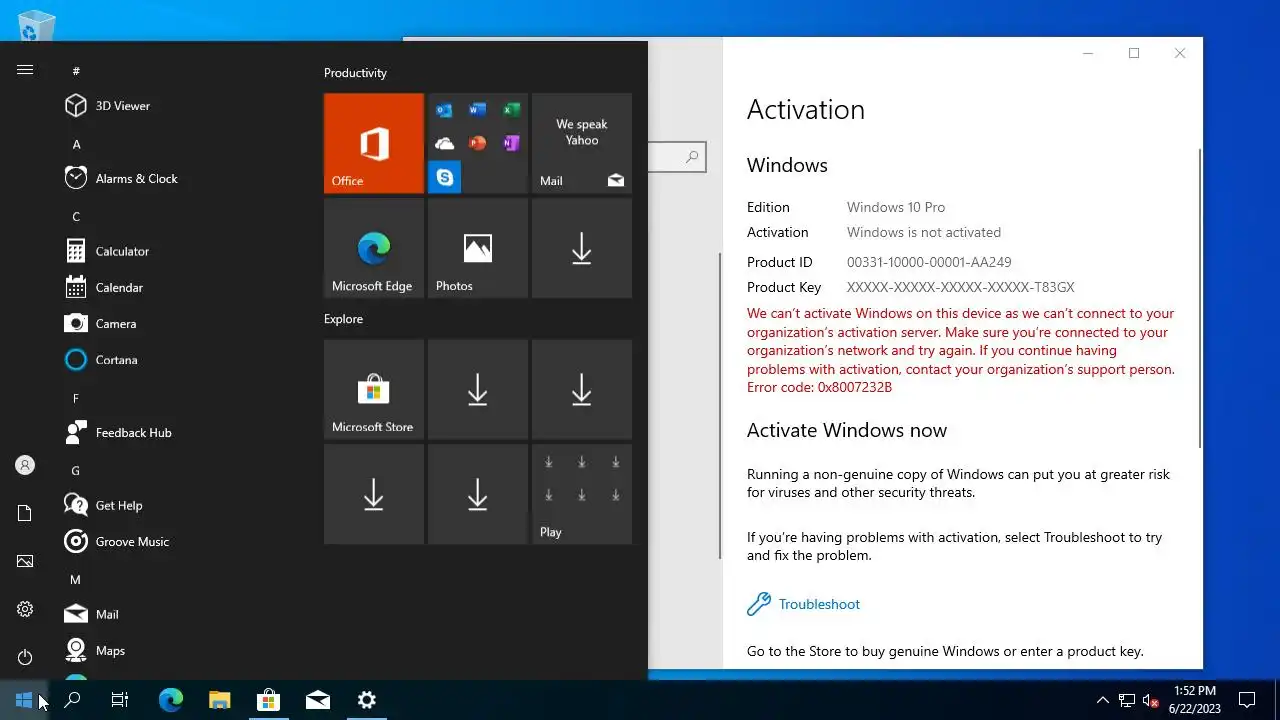Open taskbar Search
Screen dimensions: 1280x720
point(72,700)
